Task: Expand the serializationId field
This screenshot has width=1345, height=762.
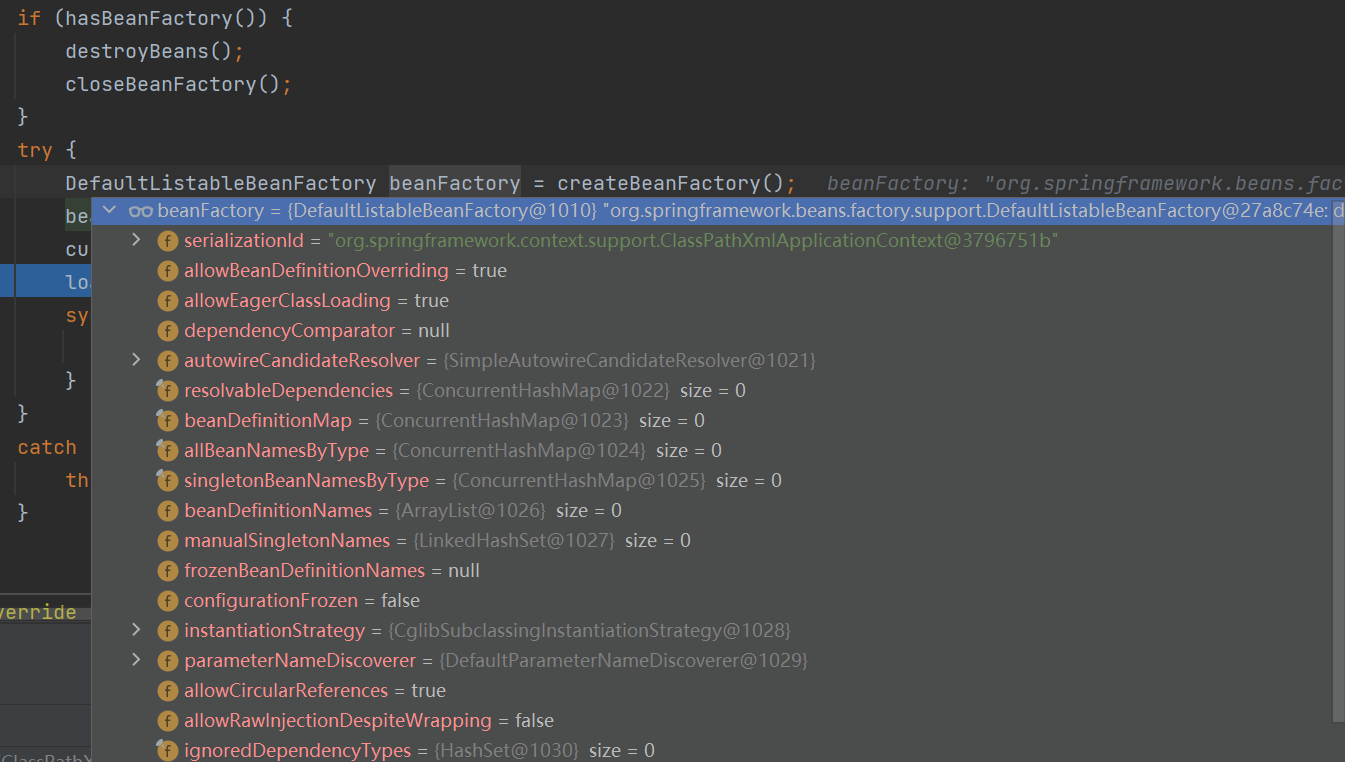Action: 137,240
